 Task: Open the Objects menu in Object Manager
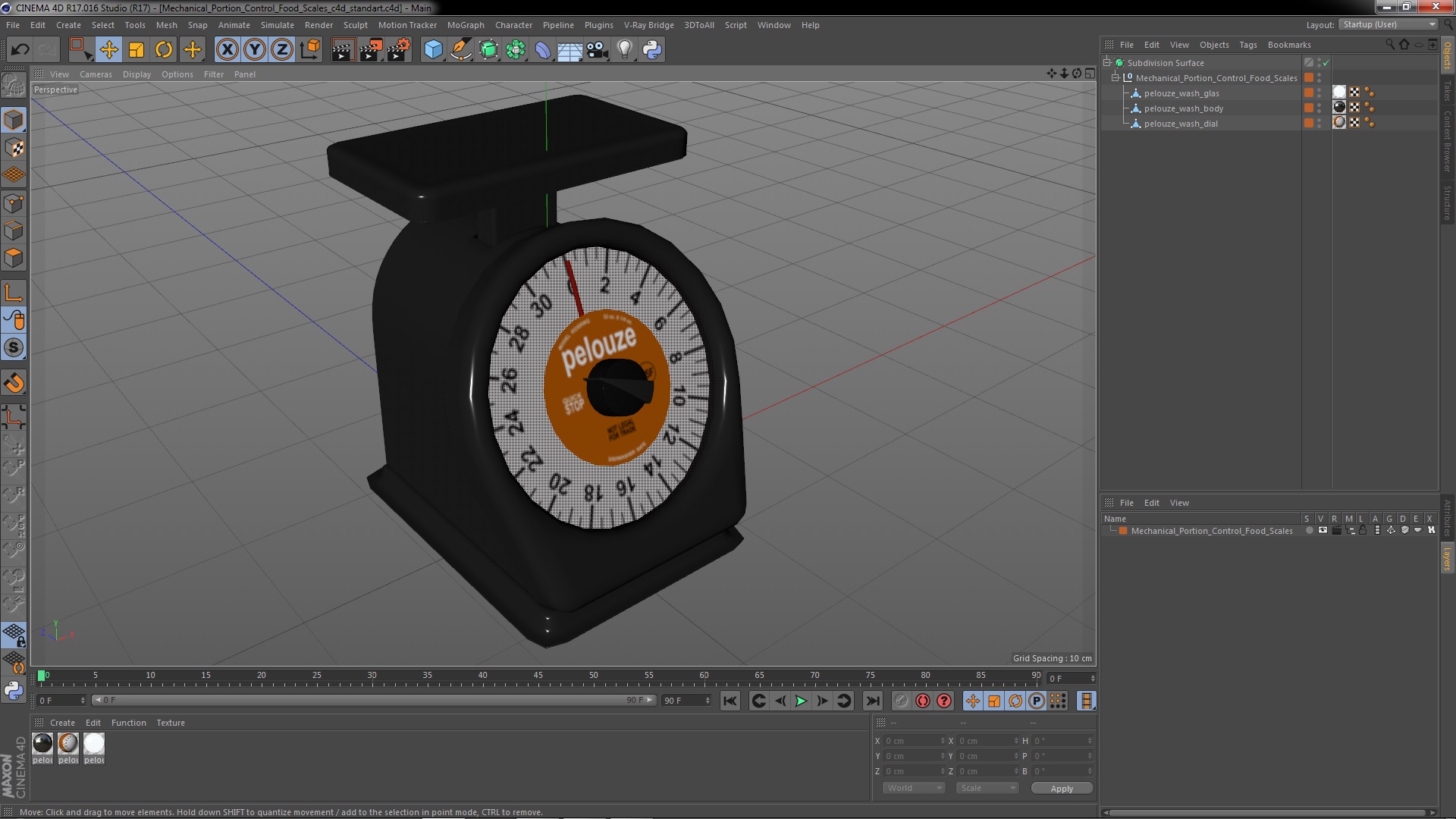pyautogui.click(x=1214, y=45)
